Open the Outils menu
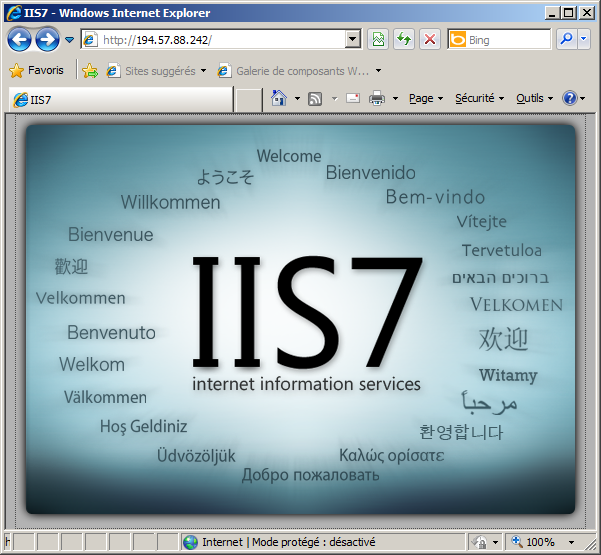This screenshot has width=601, height=555. click(533, 98)
